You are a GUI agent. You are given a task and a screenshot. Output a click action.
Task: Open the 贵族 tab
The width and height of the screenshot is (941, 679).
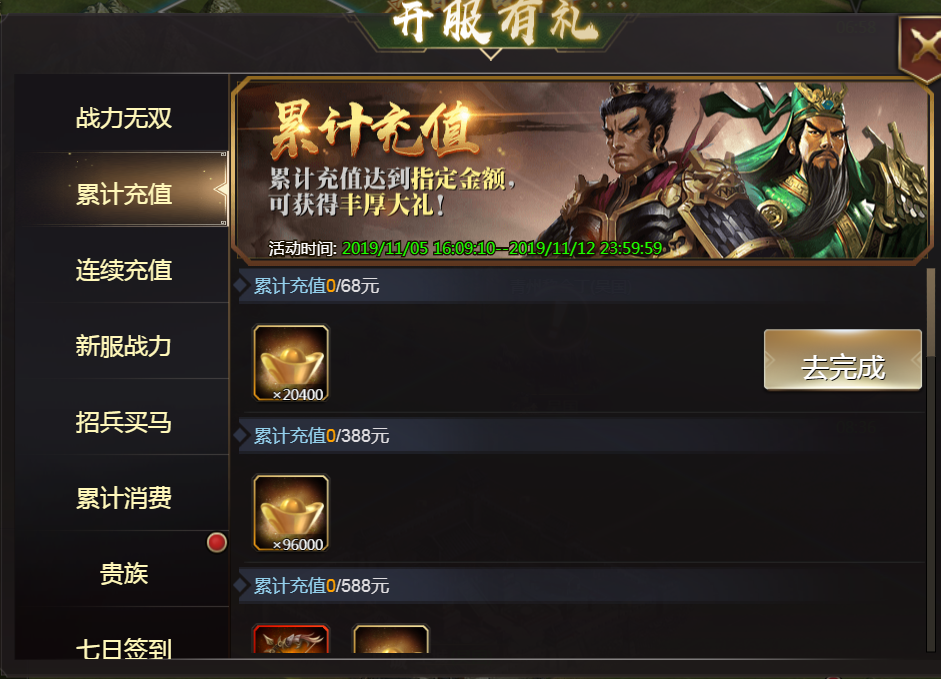tap(123, 573)
